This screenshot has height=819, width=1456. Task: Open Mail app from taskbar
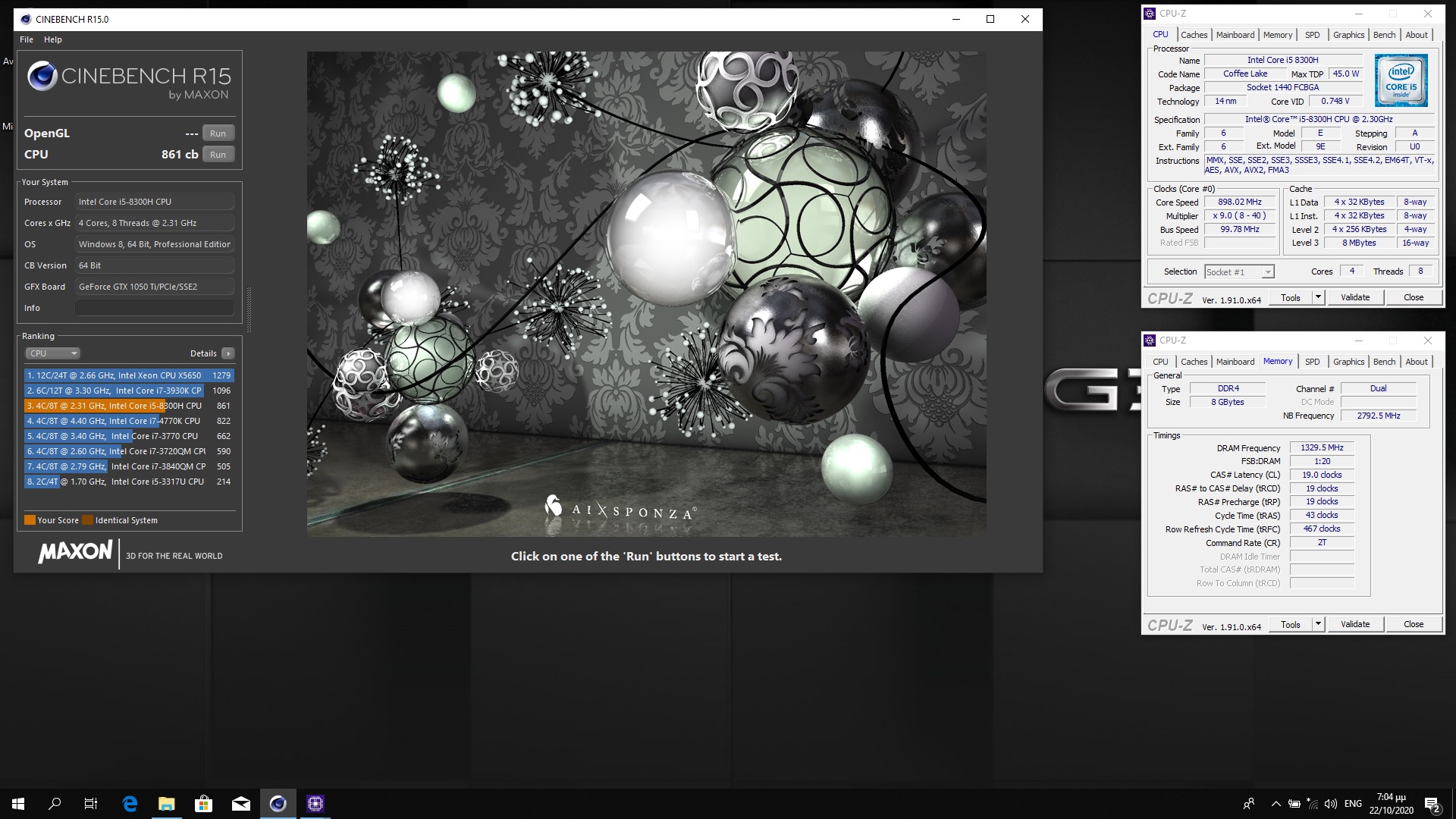pos(241,804)
